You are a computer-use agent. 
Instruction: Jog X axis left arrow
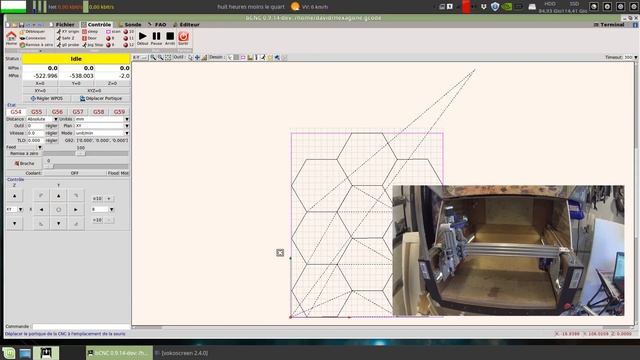click(41, 209)
